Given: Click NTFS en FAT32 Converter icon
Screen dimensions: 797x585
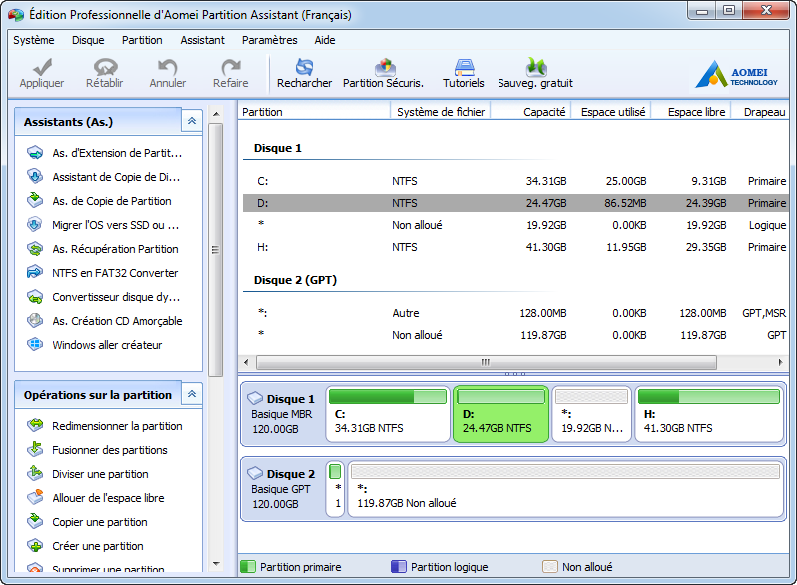Looking at the screenshot, I should (35, 272).
